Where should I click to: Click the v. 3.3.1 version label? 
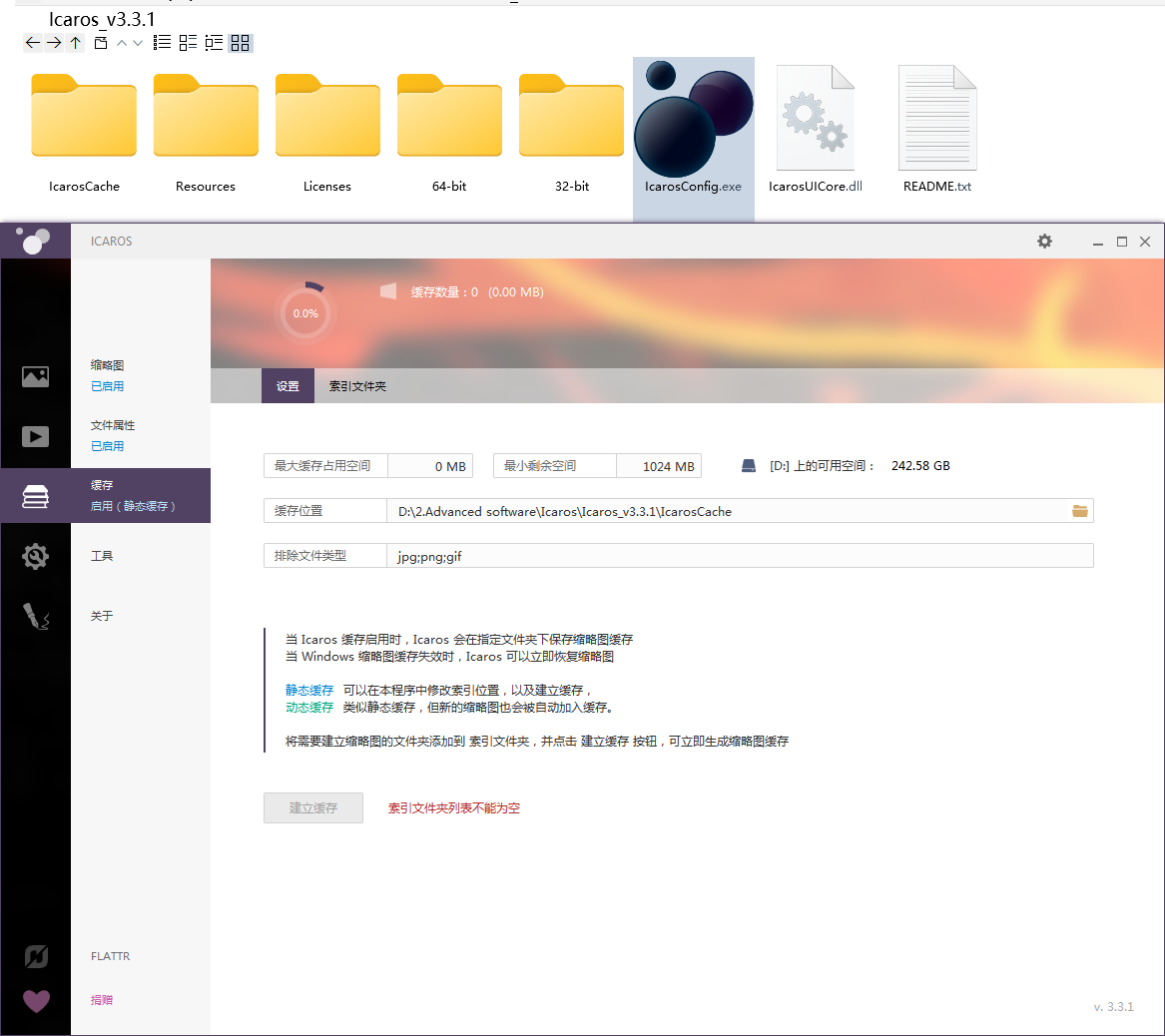coord(1114,1007)
